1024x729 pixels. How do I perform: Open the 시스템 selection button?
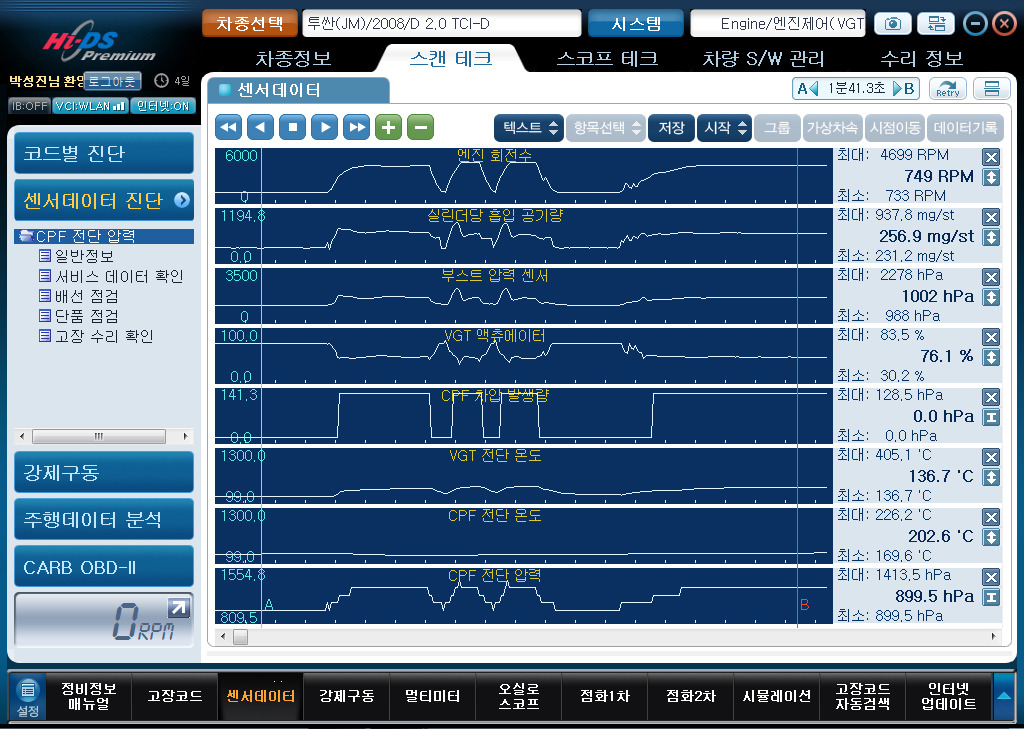point(636,24)
